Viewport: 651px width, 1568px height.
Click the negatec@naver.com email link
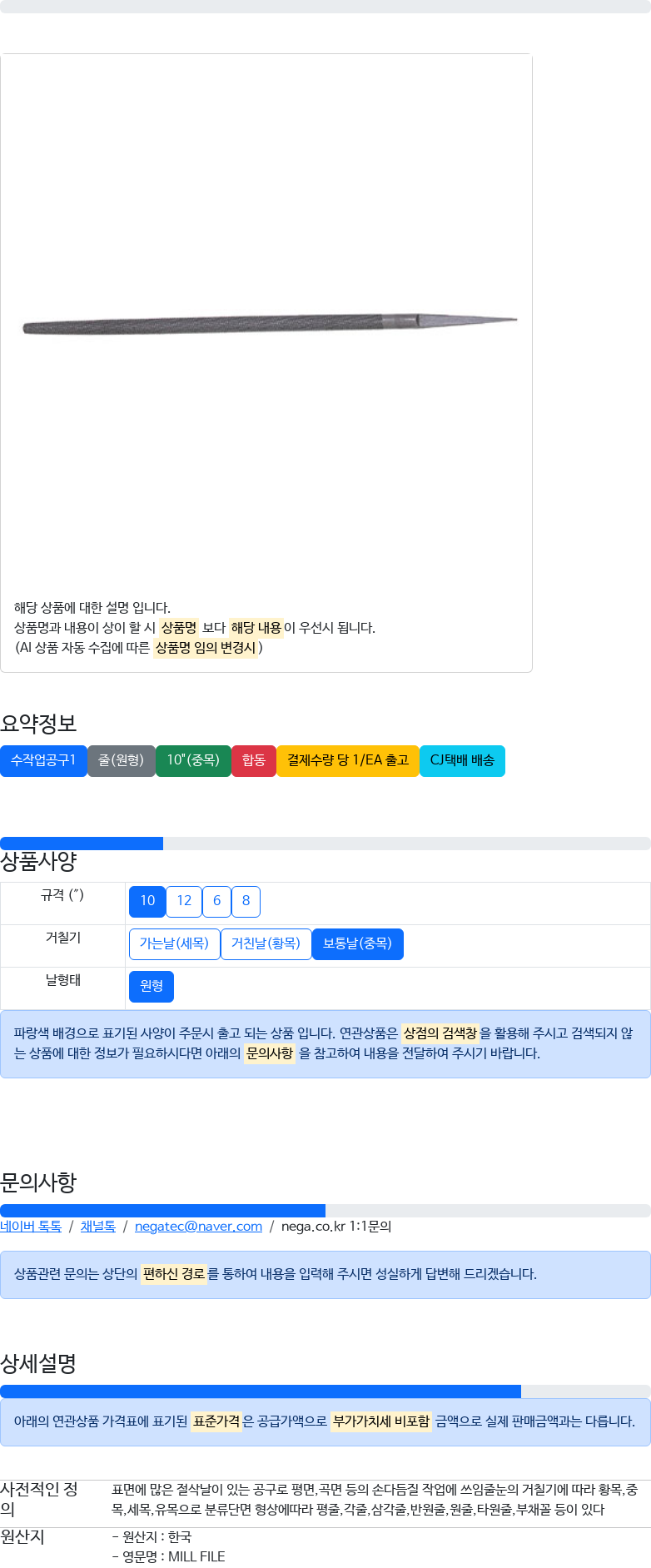198,1226
